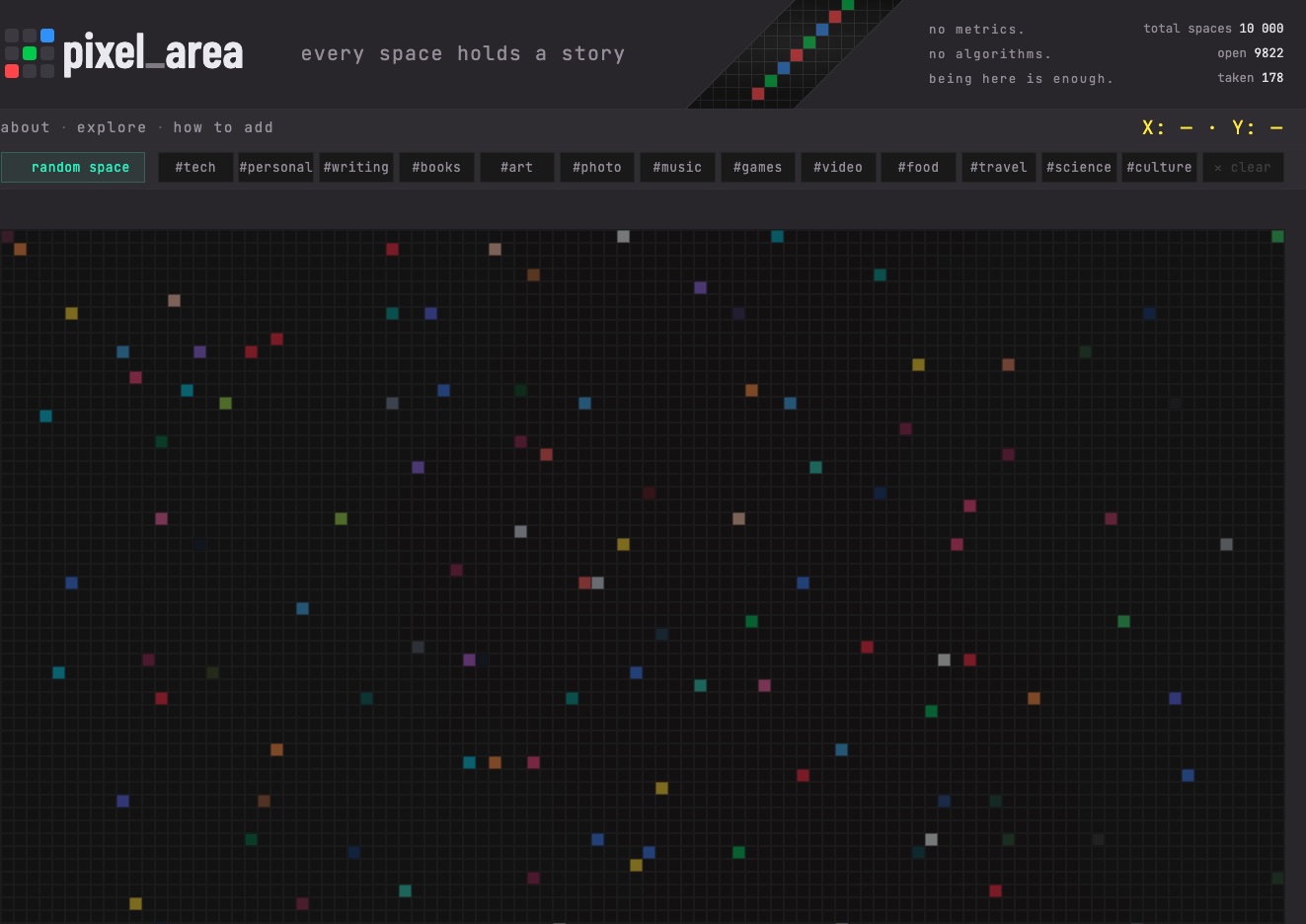Filter by #books tag
Screen dimensions: 1306x924
point(436,167)
